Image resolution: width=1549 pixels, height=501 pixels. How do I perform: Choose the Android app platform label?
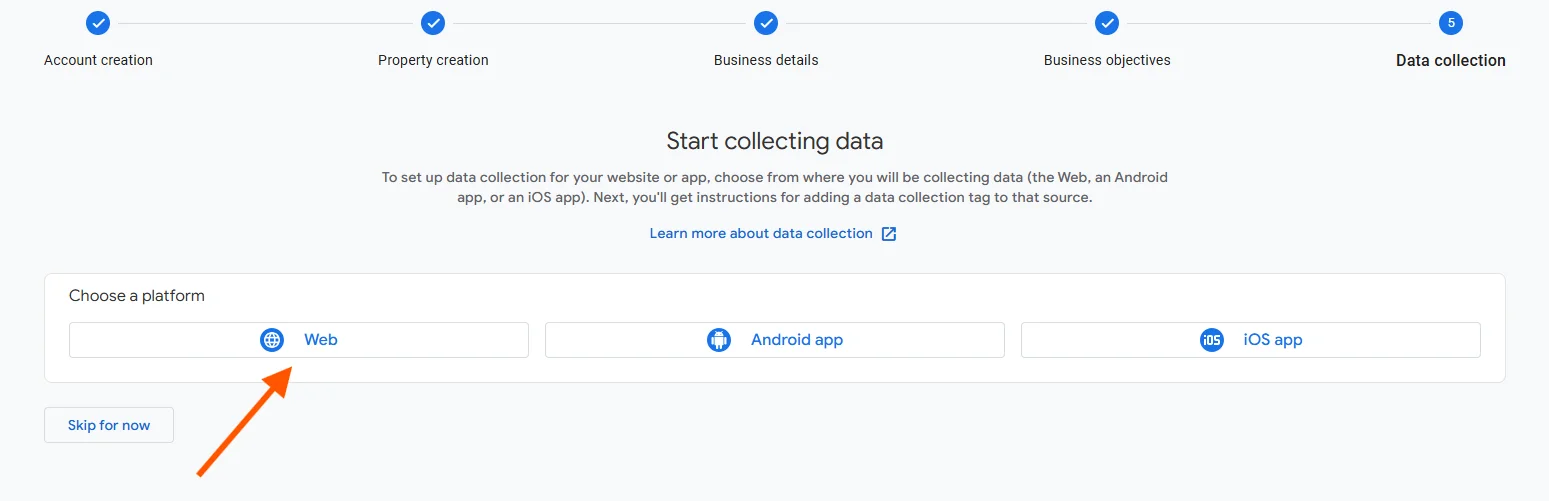pyautogui.click(x=797, y=340)
